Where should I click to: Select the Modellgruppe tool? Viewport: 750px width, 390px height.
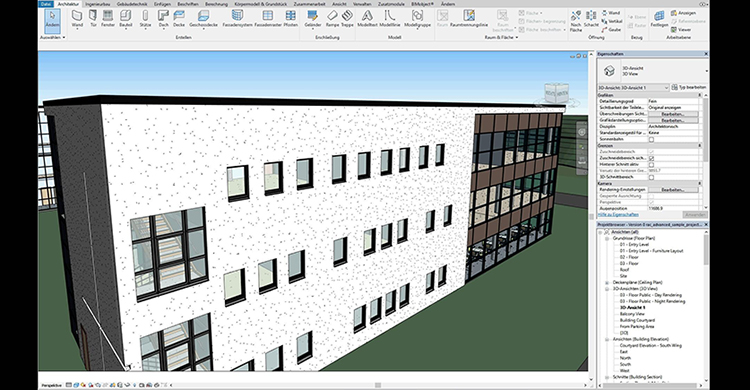417,19
